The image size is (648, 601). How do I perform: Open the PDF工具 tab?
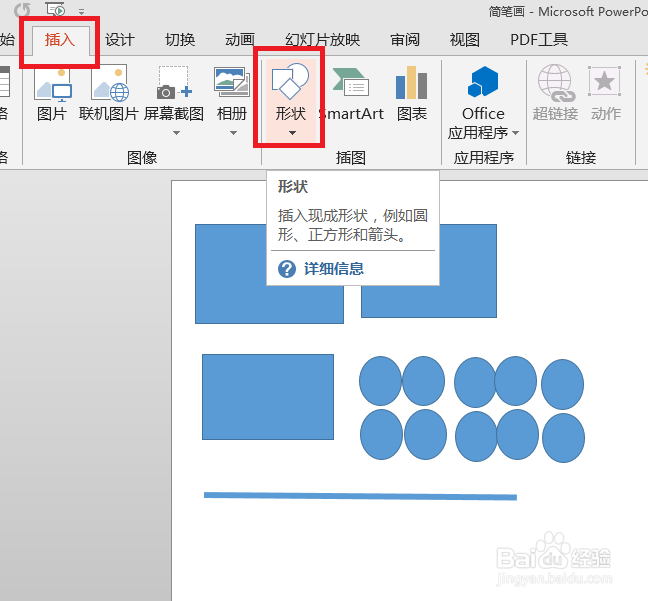pyautogui.click(x=539, y=40)
